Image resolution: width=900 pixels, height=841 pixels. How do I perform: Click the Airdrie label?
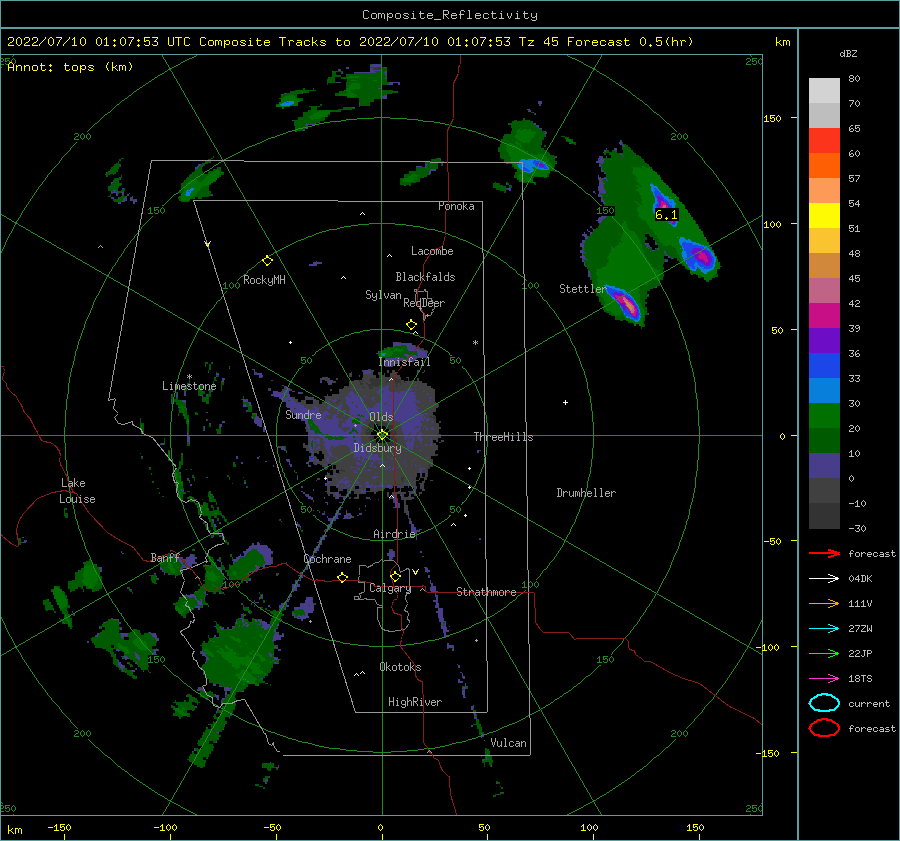tap(394, 534)
